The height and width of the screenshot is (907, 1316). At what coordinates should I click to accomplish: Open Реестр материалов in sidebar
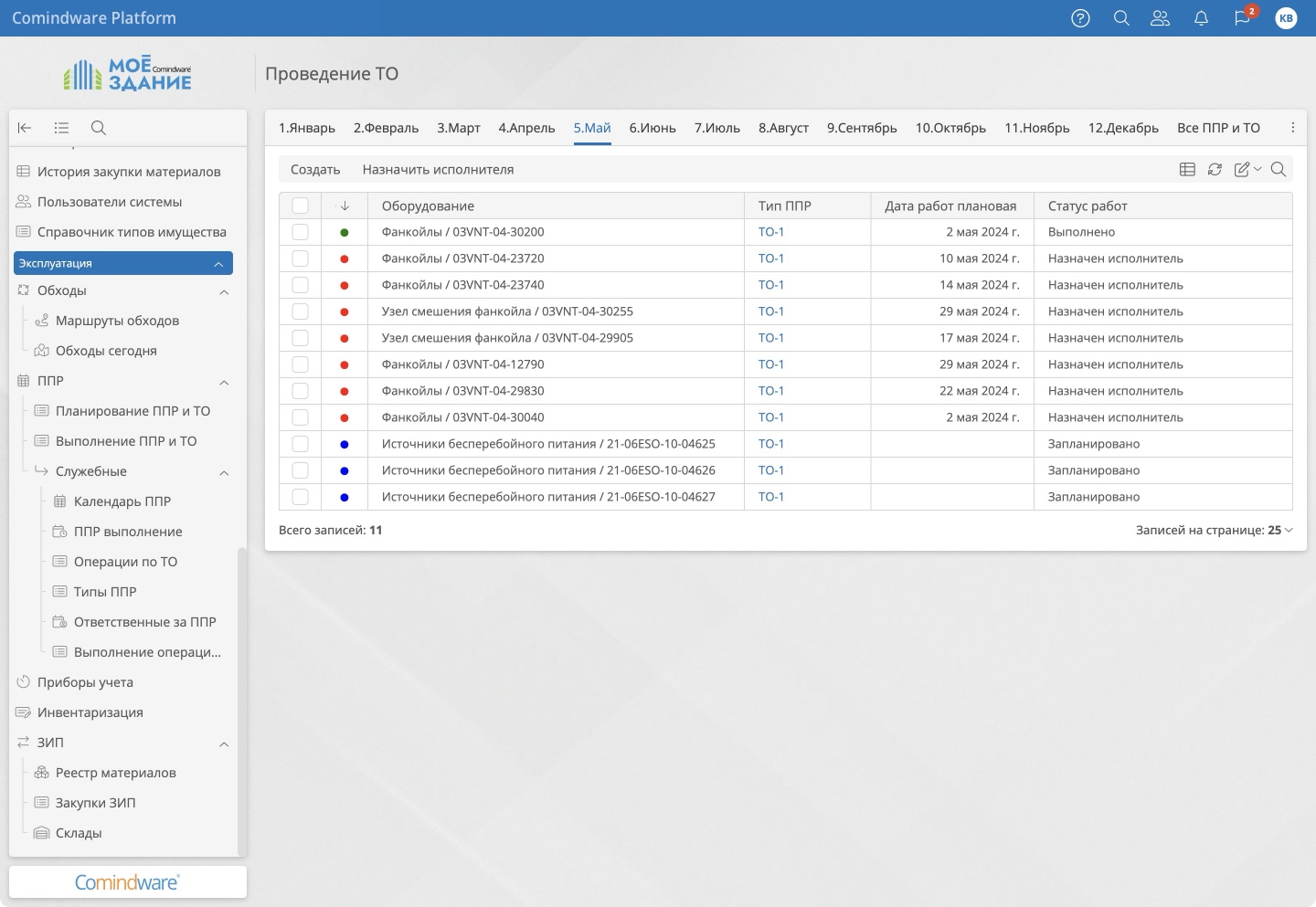pyautogui.click(x=115, y=773)
